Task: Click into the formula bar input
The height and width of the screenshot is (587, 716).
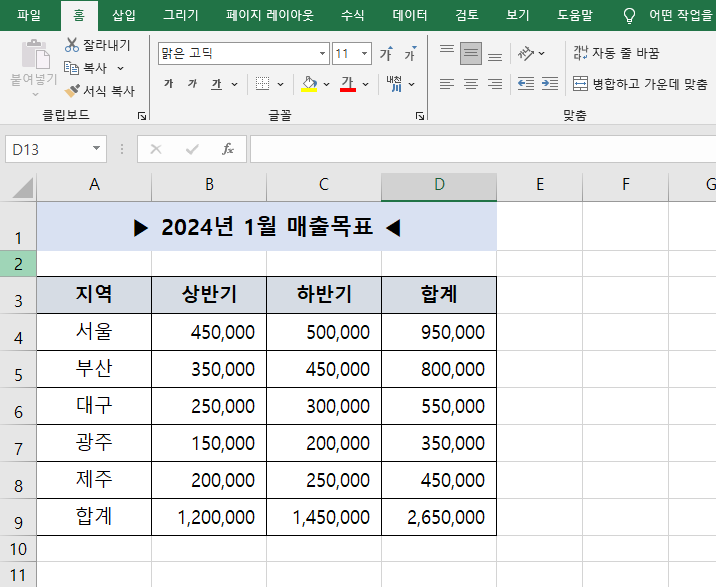Action: coord(483,149)
